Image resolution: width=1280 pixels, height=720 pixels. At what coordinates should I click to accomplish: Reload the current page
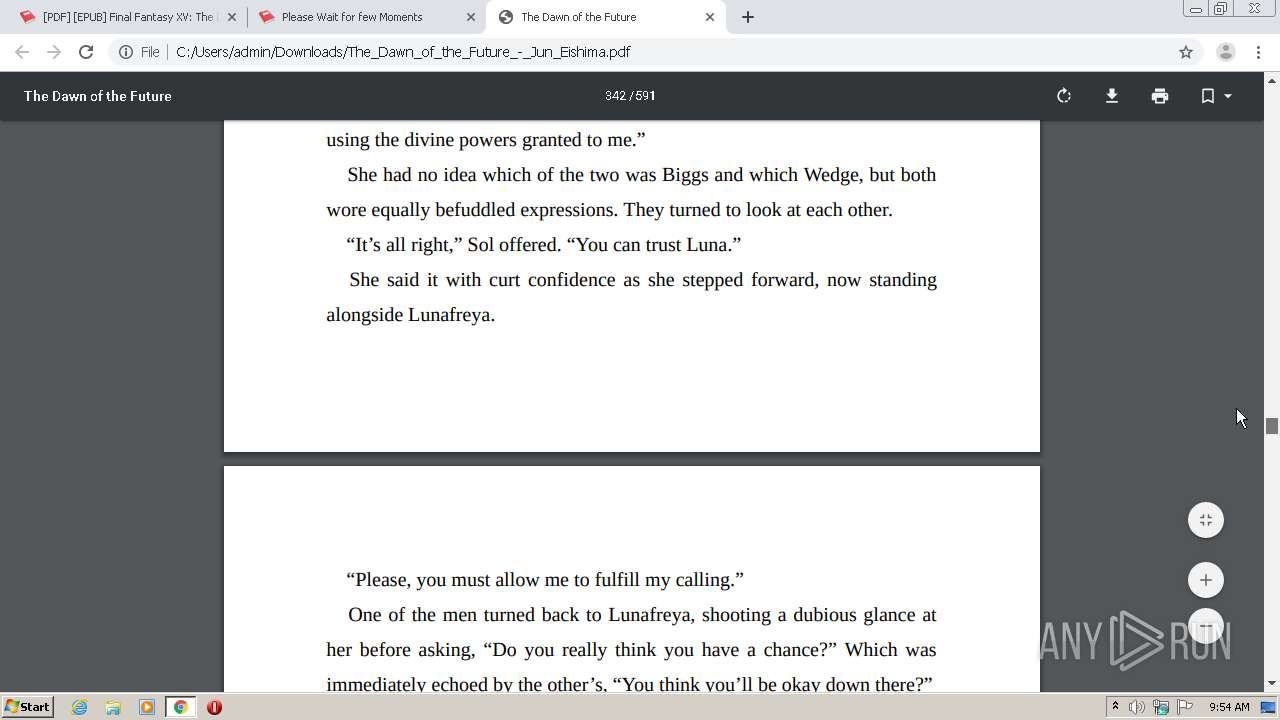(86, 52)
